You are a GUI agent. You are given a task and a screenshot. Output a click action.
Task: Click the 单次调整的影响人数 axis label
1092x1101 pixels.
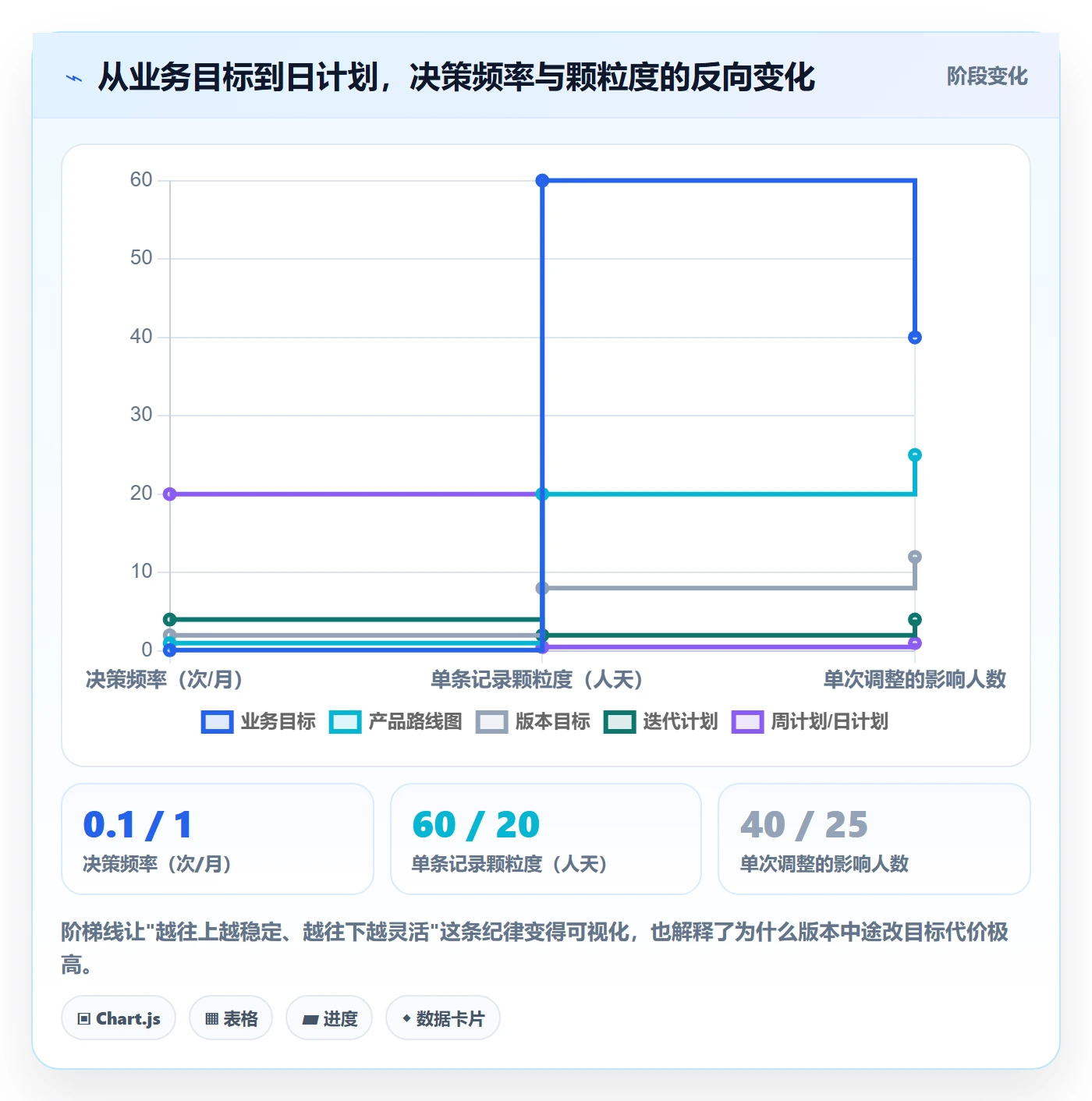click(x=915, y=680)
